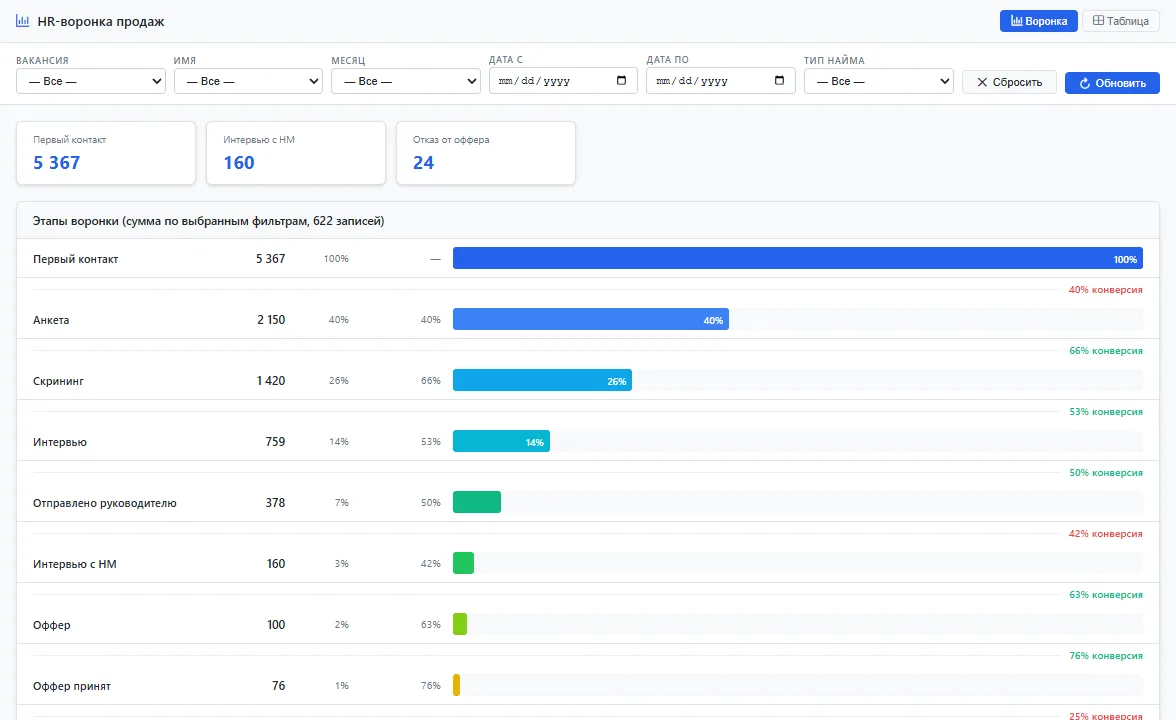Screen dimensions: 1176x720
Task: Open calendar picker icon in Дата по field
Action: [x=779, y=81]
